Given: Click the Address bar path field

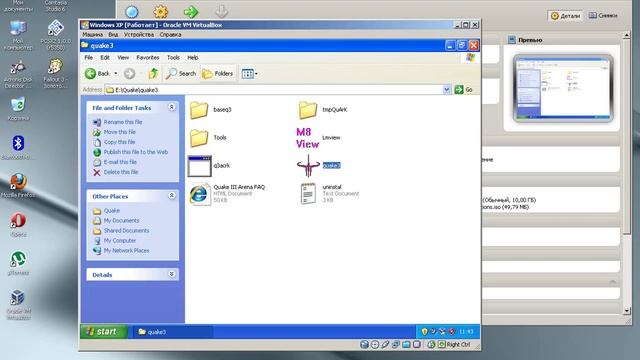Looking at the screenshot, I should 273,90.
